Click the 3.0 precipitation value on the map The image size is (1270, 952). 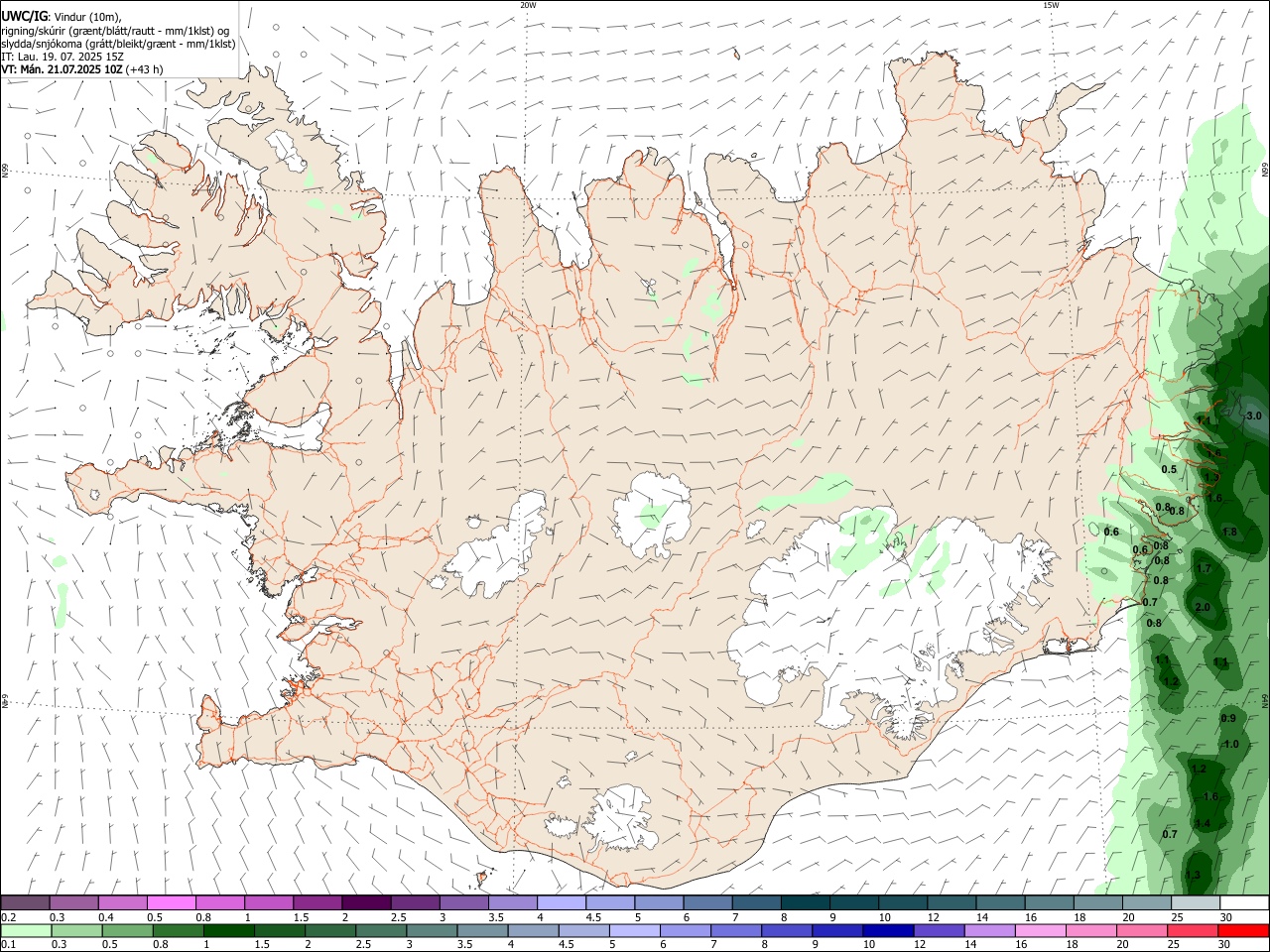[x=1253, y=416]
